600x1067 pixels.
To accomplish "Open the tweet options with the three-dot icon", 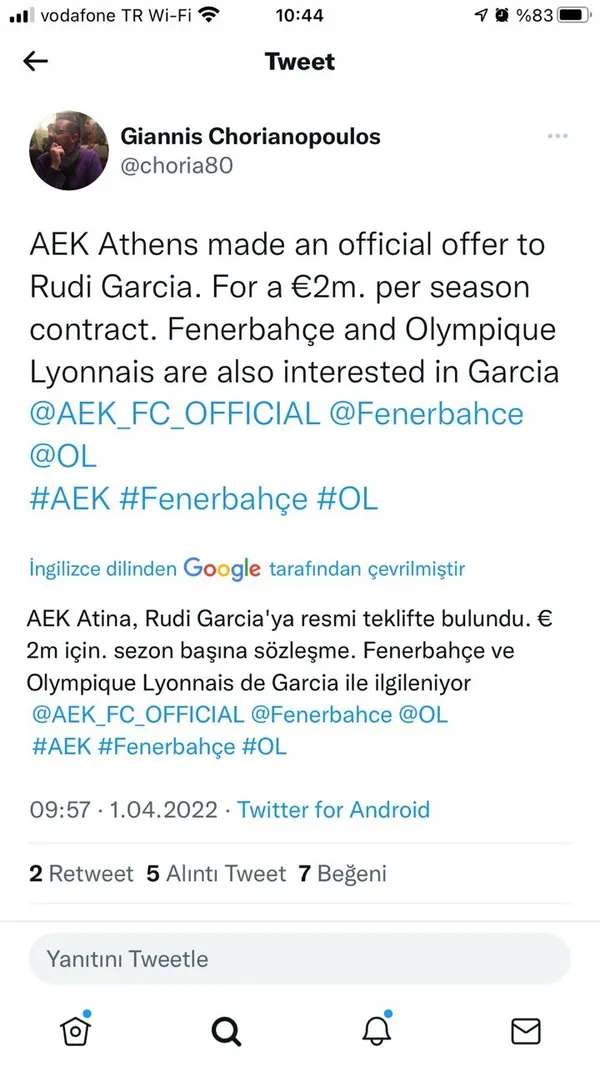I will pyautogui.click(x=557, y=136).
